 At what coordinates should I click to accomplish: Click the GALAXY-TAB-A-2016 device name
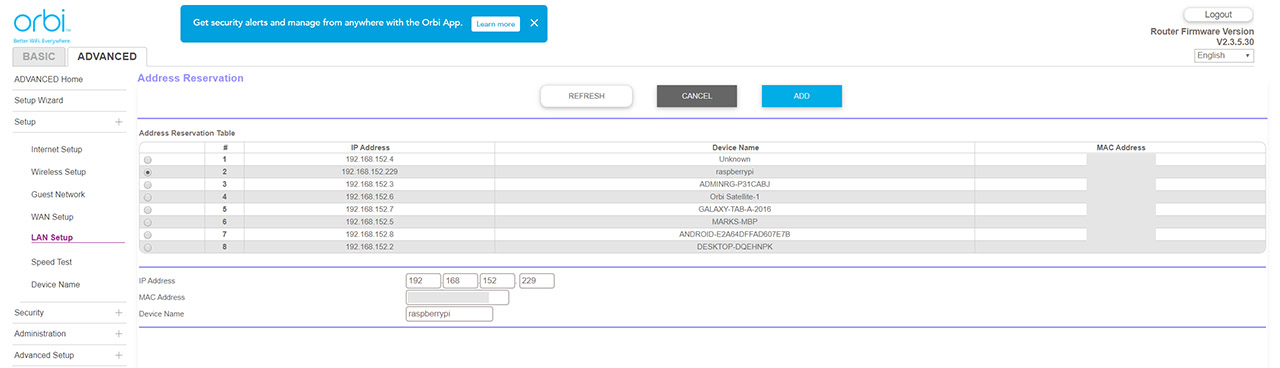coord(735,210)
